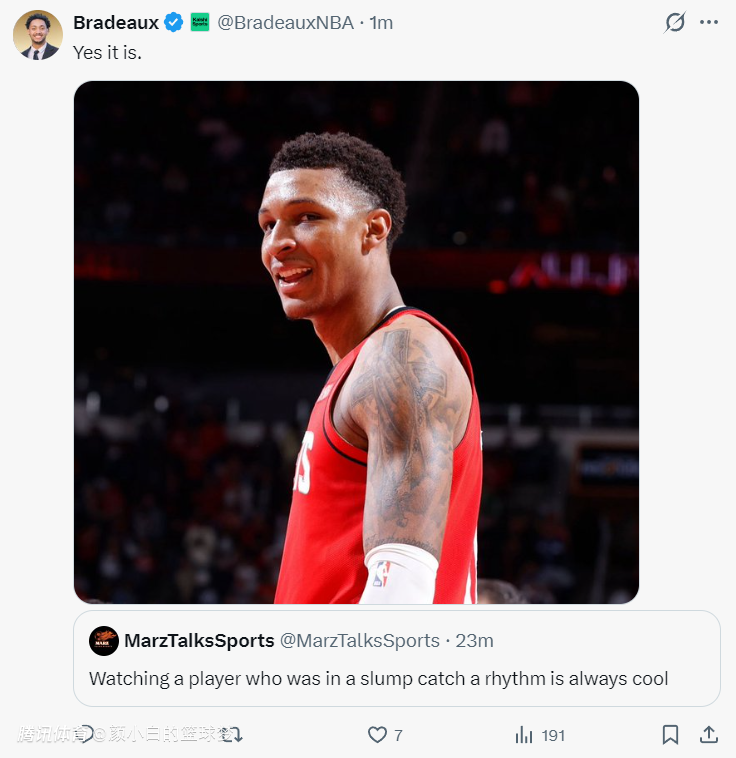Open the Grok explain post icon

(675, 22)
